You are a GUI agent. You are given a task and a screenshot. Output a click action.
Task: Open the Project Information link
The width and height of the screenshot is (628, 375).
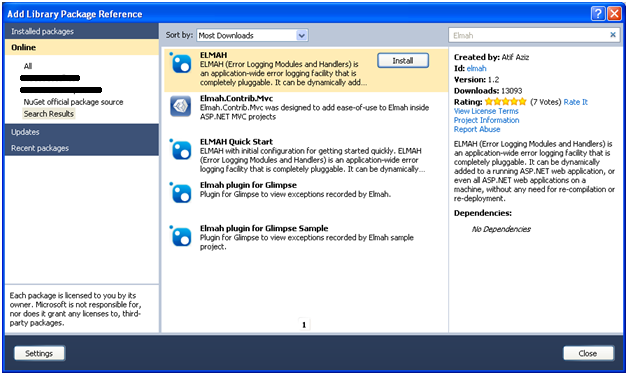(486, 120)
